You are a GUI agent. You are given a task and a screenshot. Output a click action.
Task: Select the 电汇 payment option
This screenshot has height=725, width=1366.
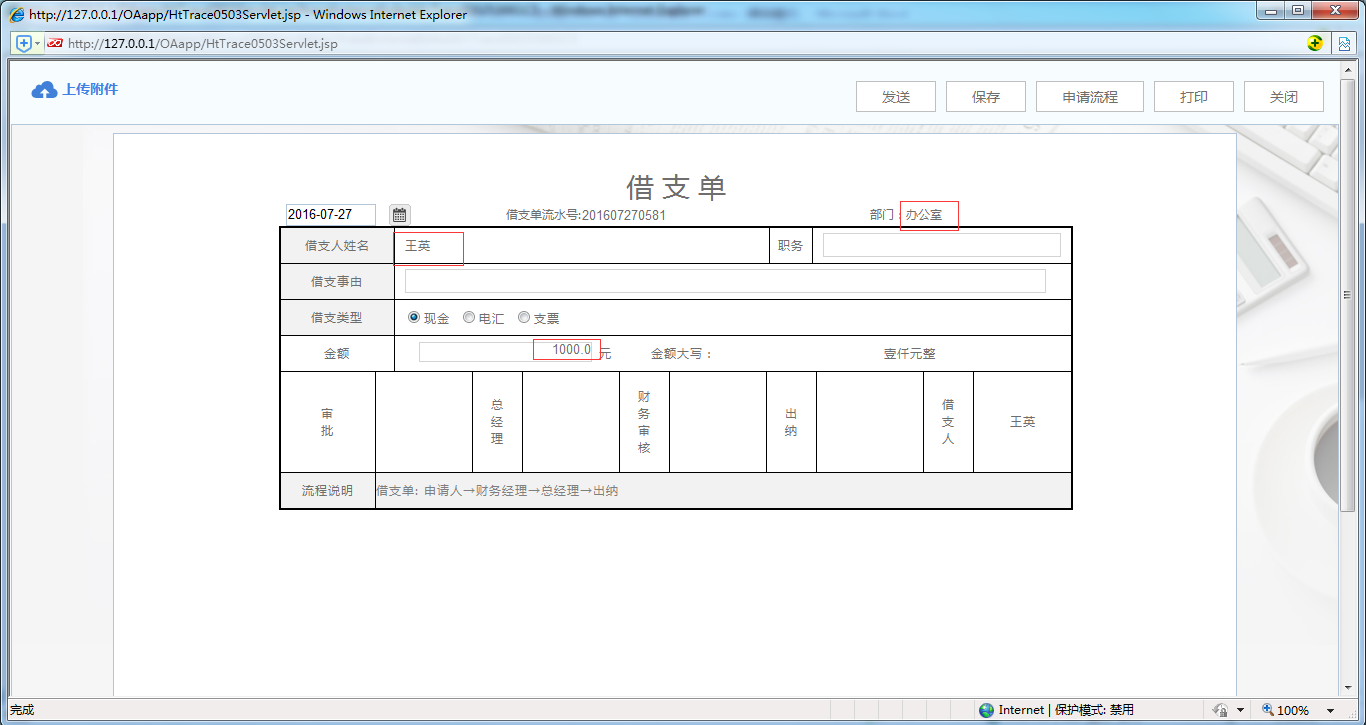pos(468,317)
